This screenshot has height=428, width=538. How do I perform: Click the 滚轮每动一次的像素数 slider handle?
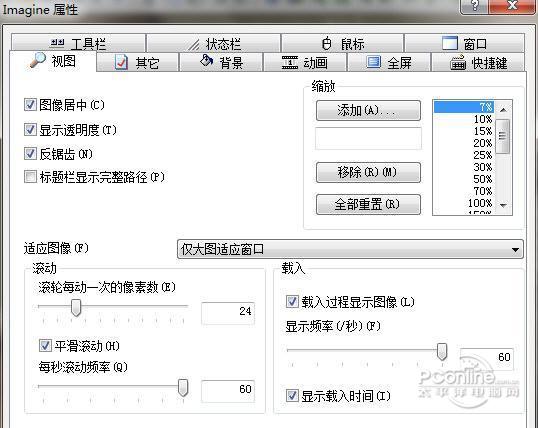[76, 308]
